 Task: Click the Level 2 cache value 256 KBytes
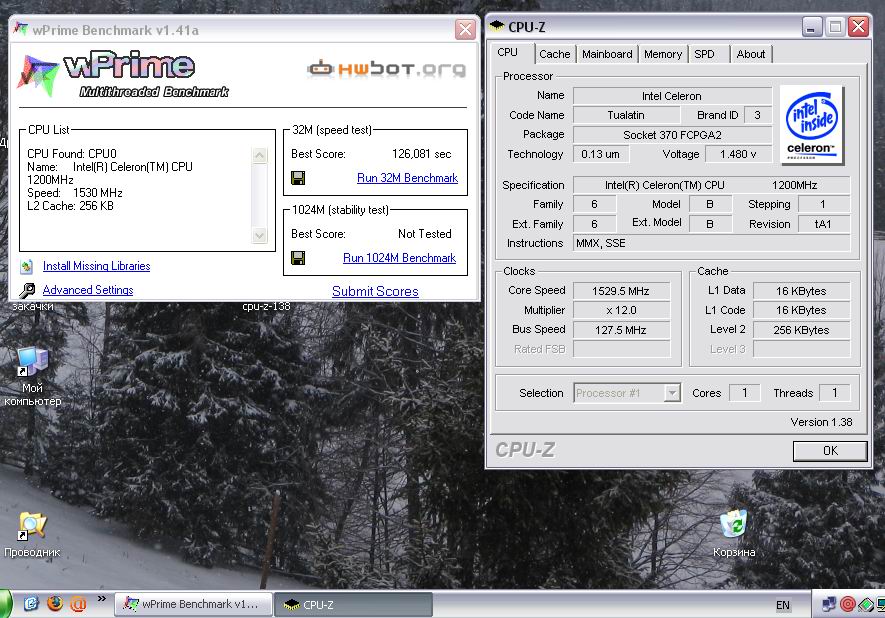801,330
